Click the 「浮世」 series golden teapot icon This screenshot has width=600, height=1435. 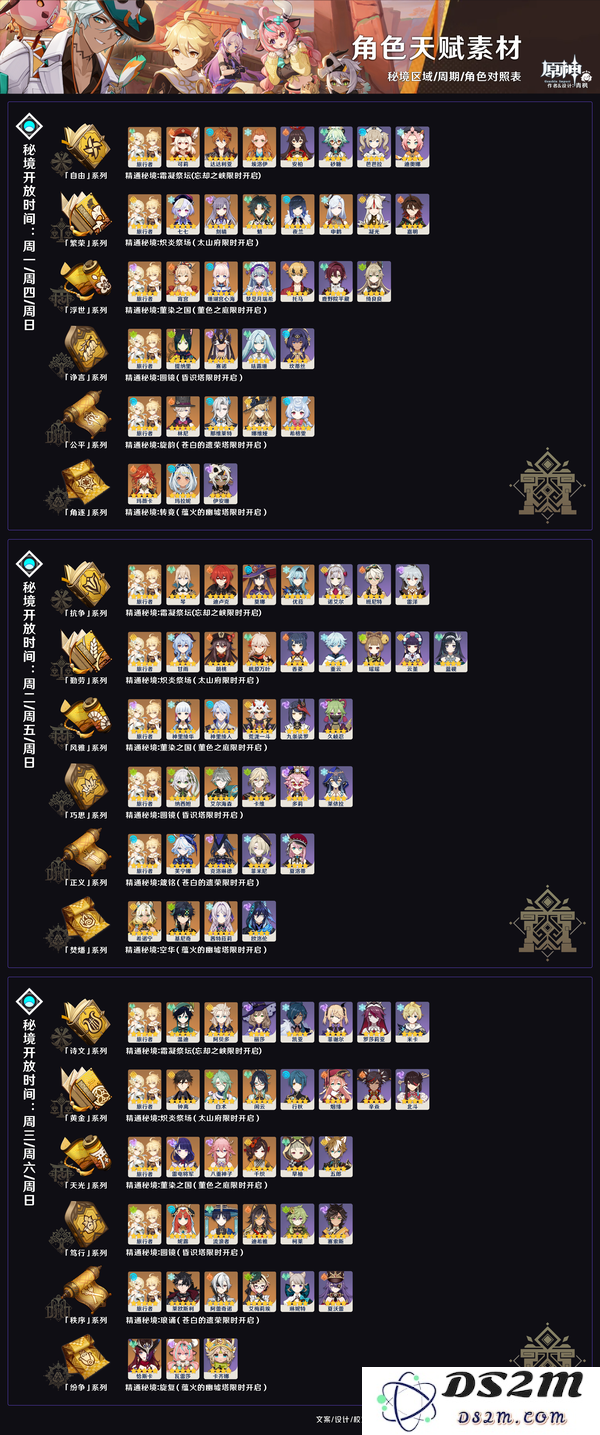click(86, 281)
